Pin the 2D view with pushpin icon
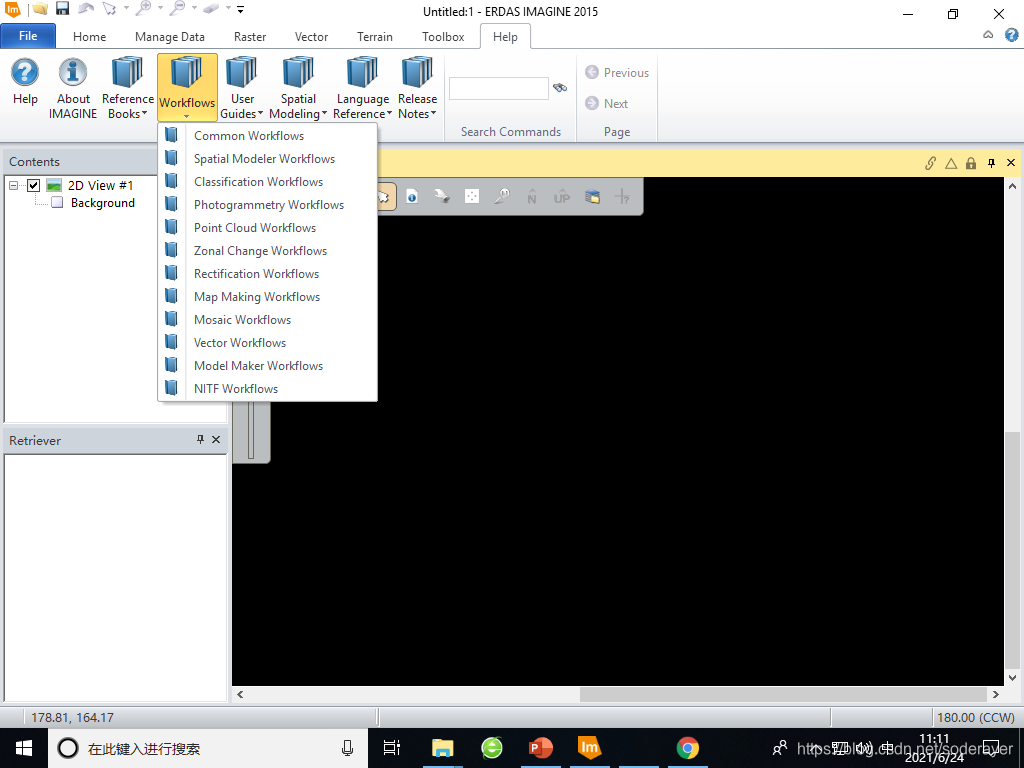This screenshot has width=1024, height=768. (991, 163)
